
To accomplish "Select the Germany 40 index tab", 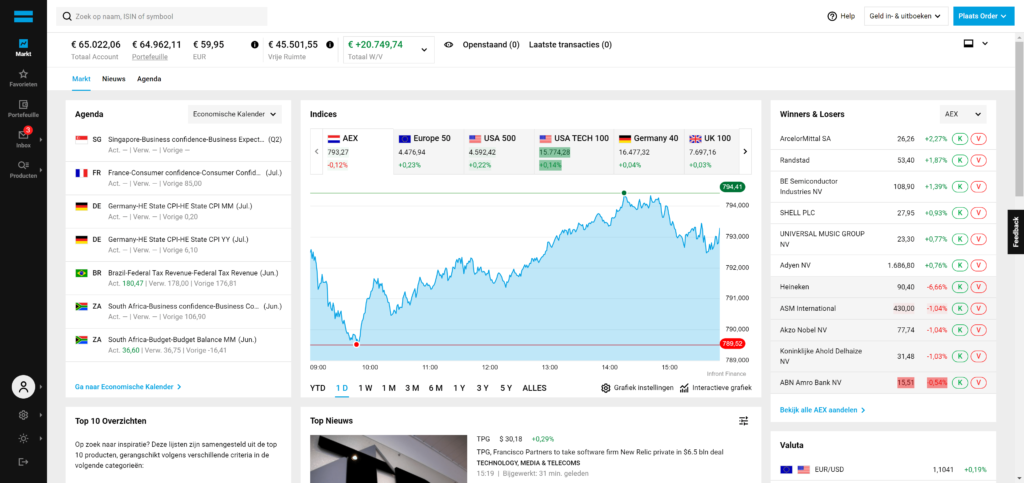I will tap(649, 151).
